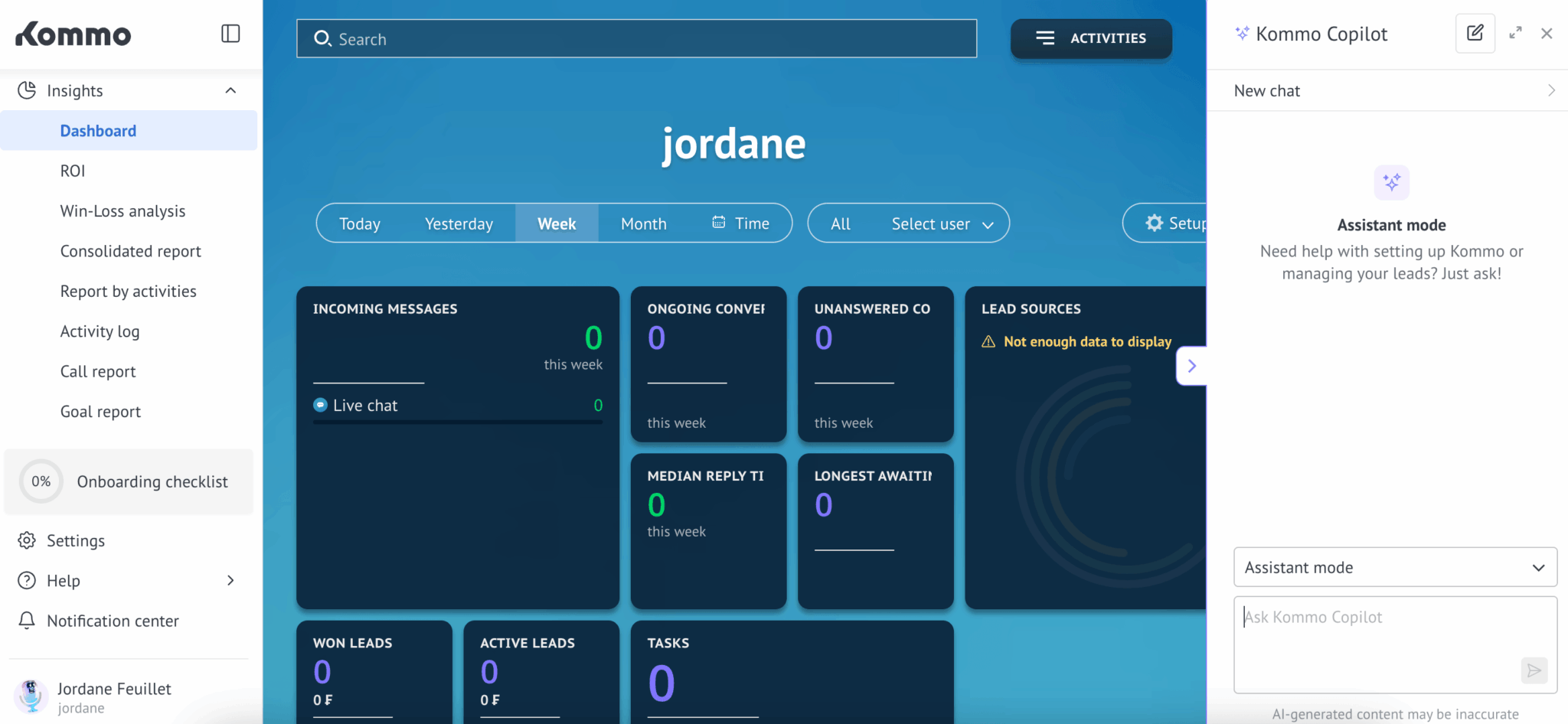Click the Settings gear icon in sidebar
Image resolution: width=1568 pixels, height=724 pixels.
(27, 540)
